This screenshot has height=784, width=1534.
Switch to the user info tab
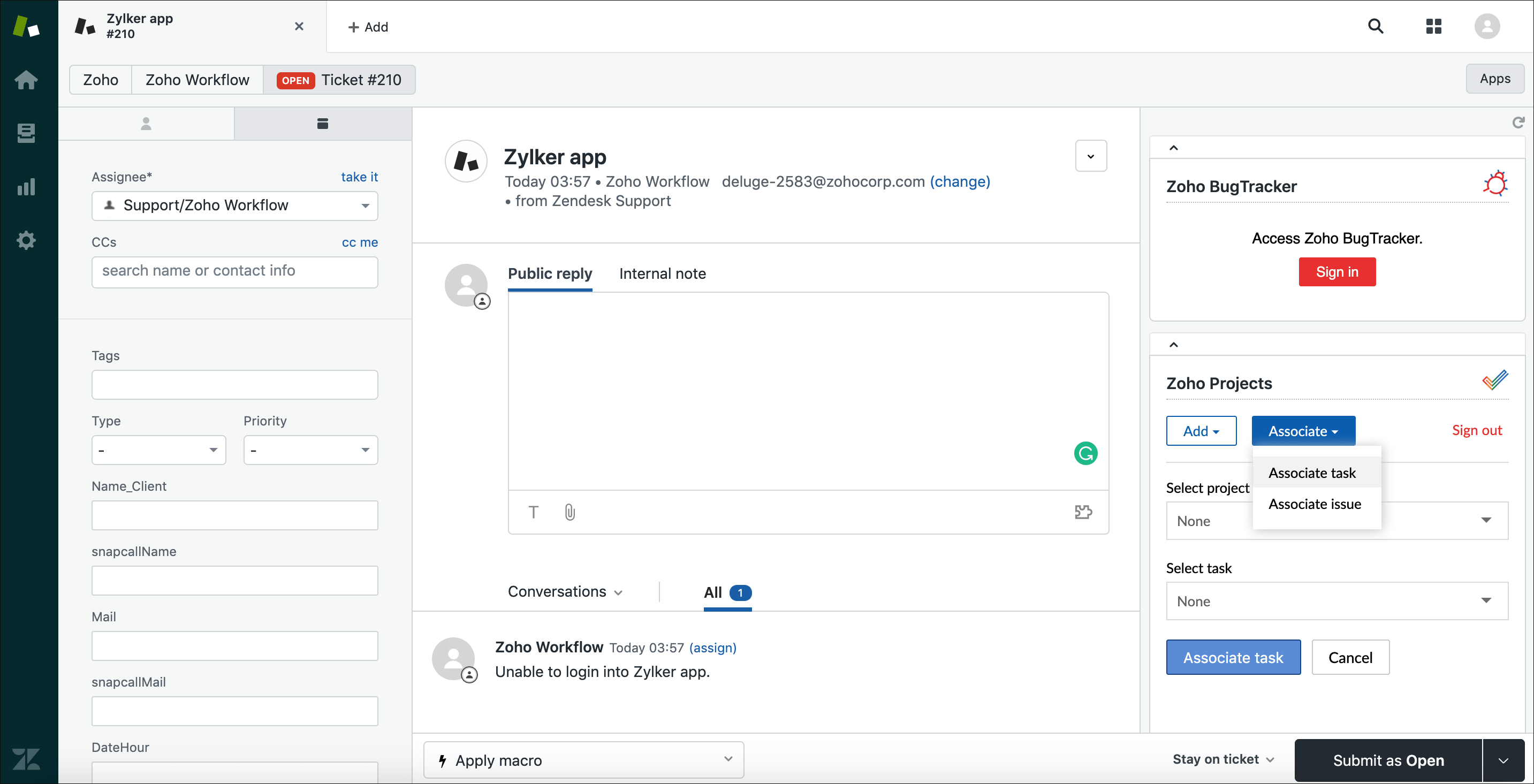146,124
